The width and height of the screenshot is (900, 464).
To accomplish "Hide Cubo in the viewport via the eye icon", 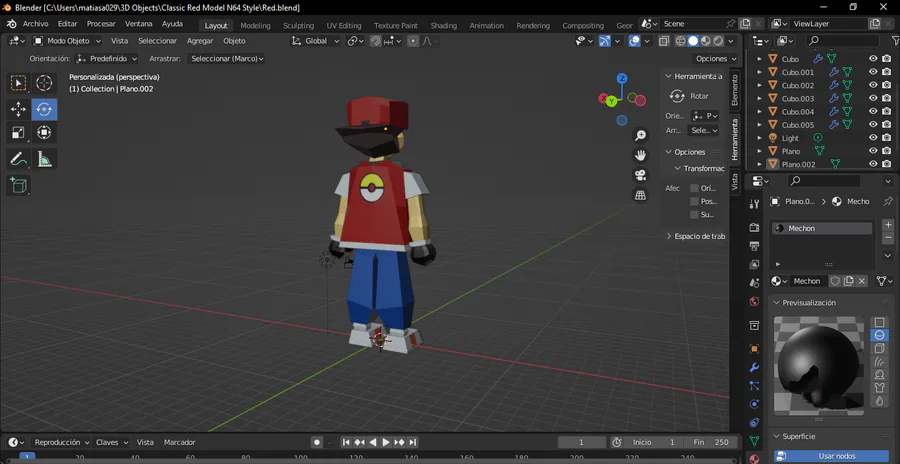I will coord(873,59).
